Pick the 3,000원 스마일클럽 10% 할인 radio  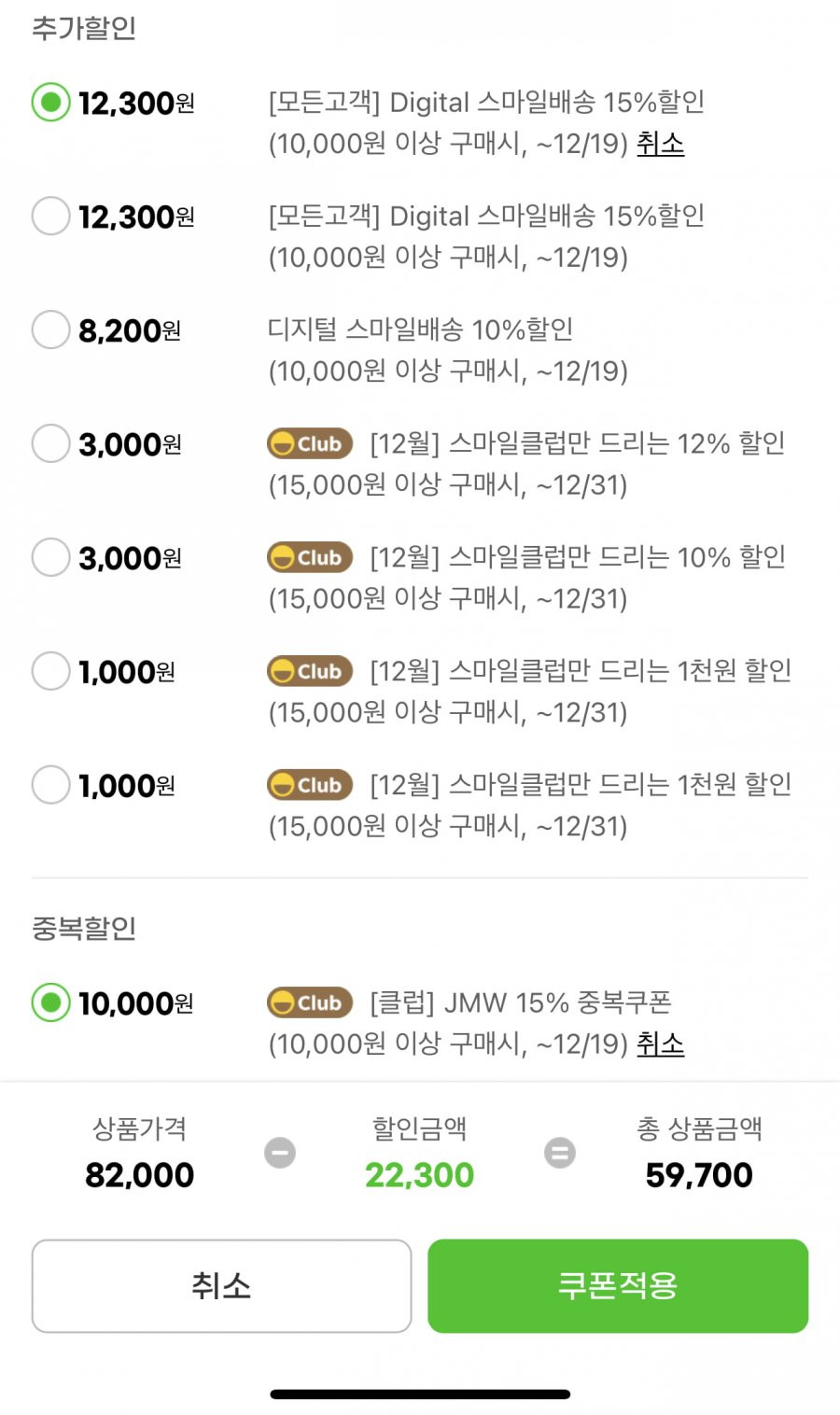click(50, 557)
